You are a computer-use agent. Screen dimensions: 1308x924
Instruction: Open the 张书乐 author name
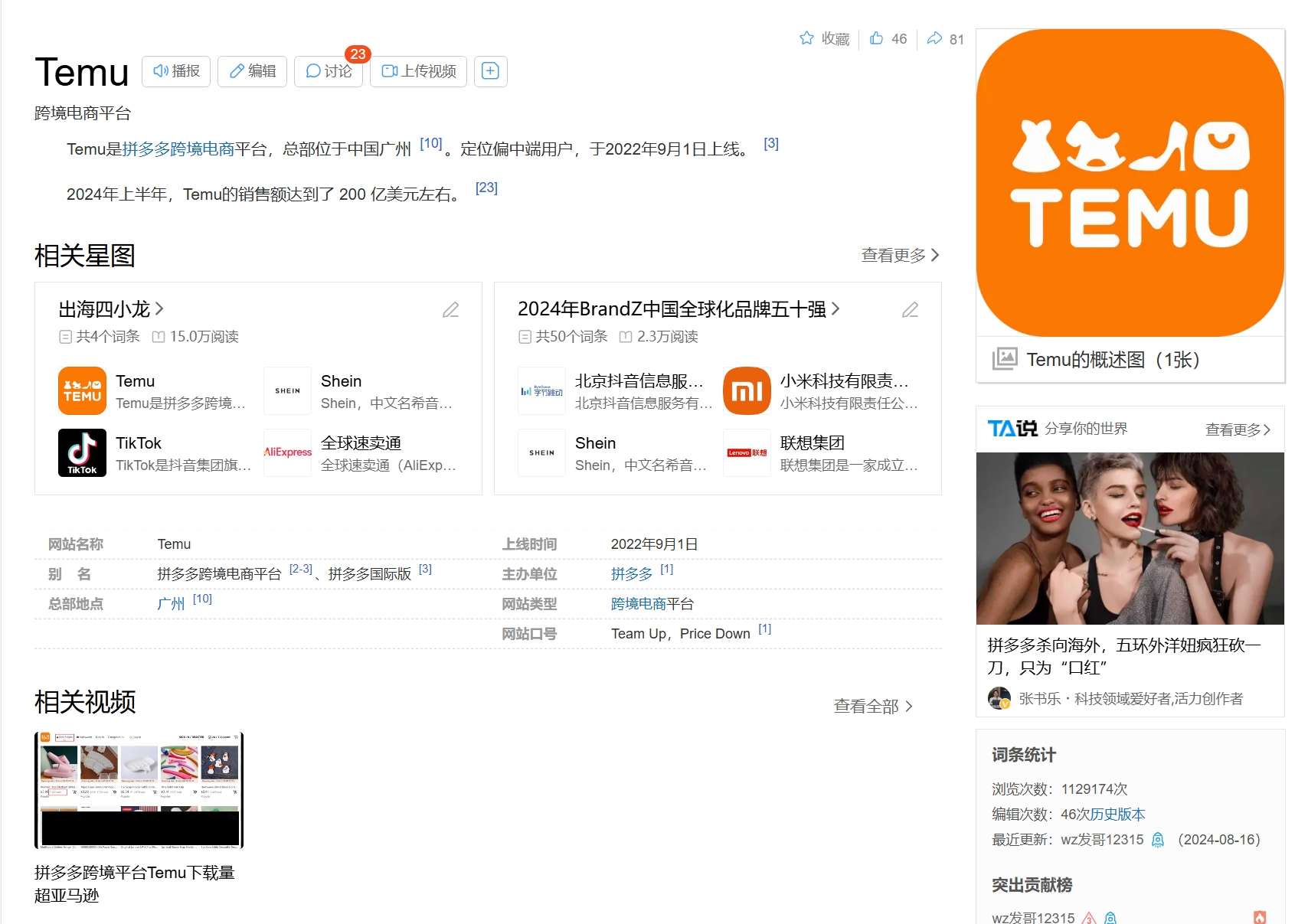[x=1040, y=699]
